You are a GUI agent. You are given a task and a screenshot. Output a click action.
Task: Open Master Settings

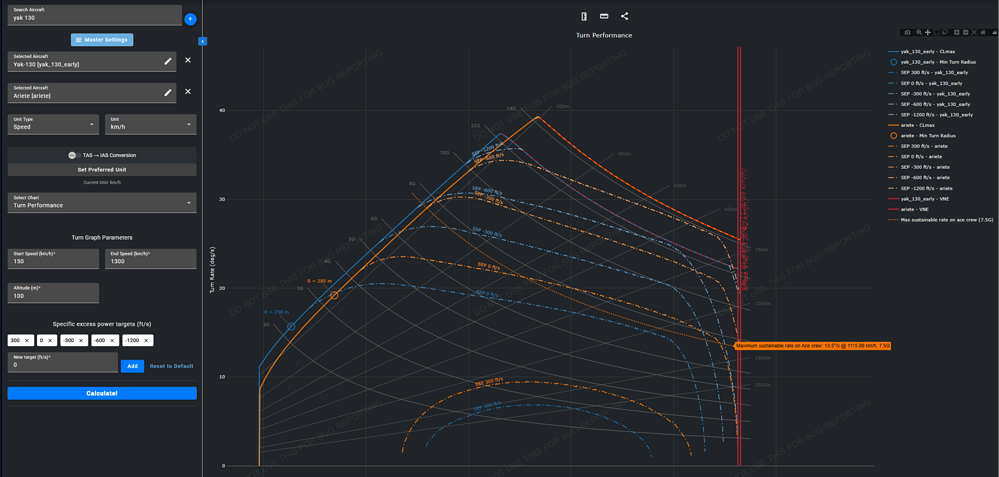102,39
